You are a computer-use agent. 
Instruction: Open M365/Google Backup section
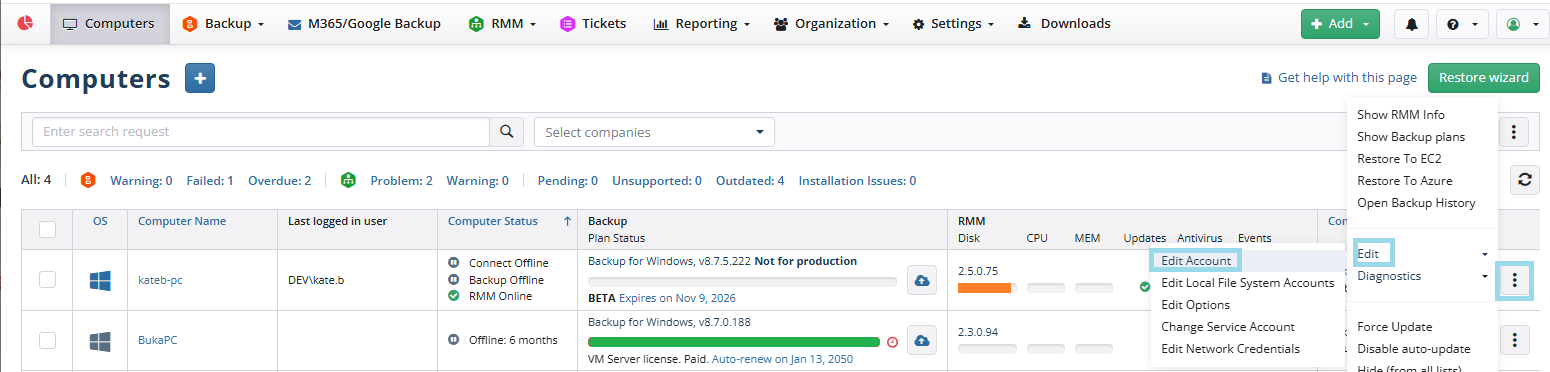click(x=364, y=23)
